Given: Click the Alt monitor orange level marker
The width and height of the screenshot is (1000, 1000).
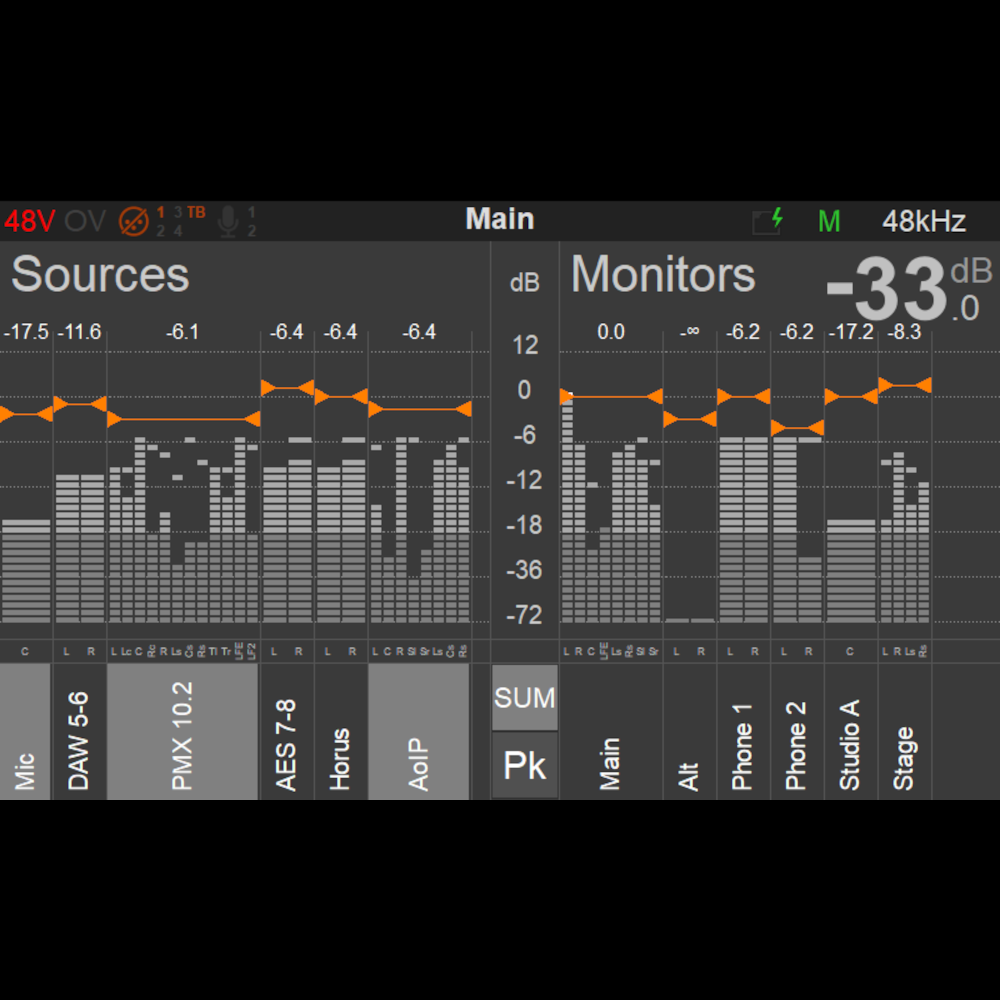Looking at the screenshot, I should click(689, 419).
